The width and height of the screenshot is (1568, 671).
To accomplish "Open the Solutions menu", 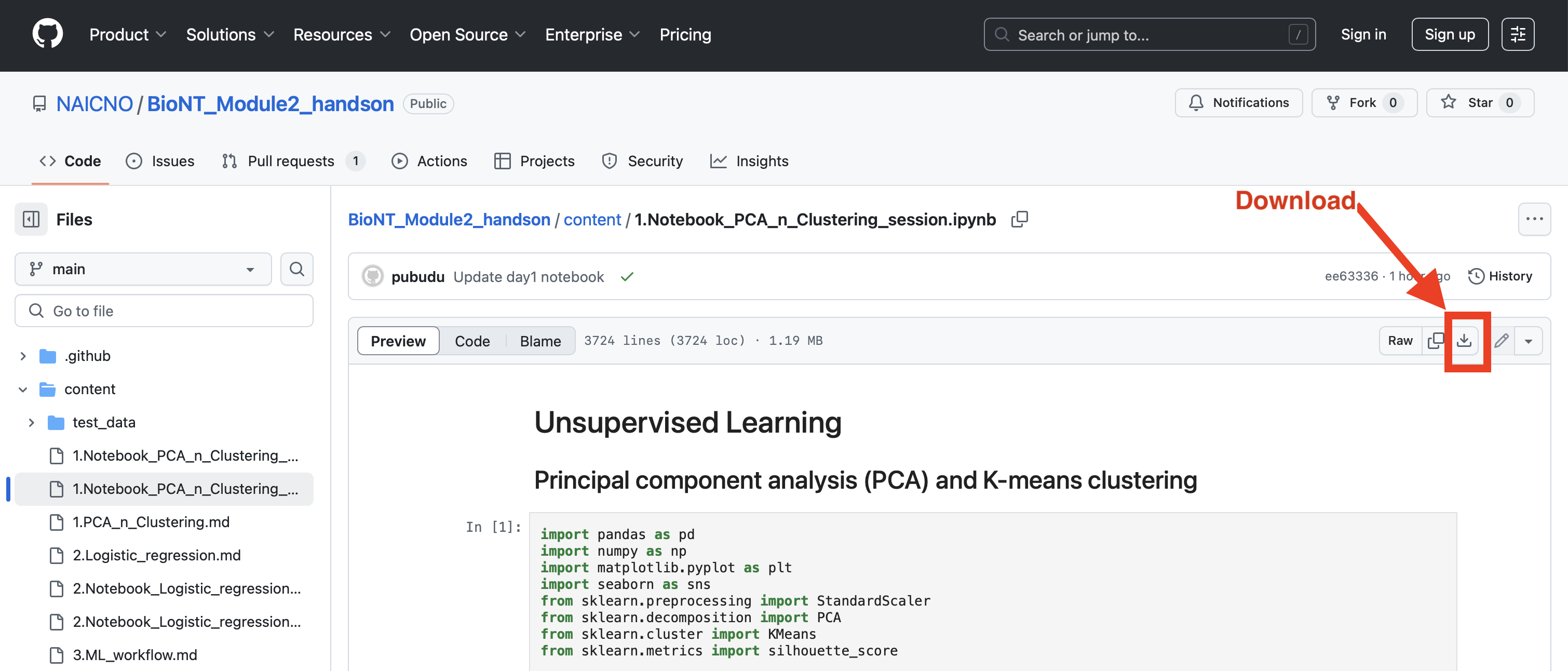I will 230,35.
